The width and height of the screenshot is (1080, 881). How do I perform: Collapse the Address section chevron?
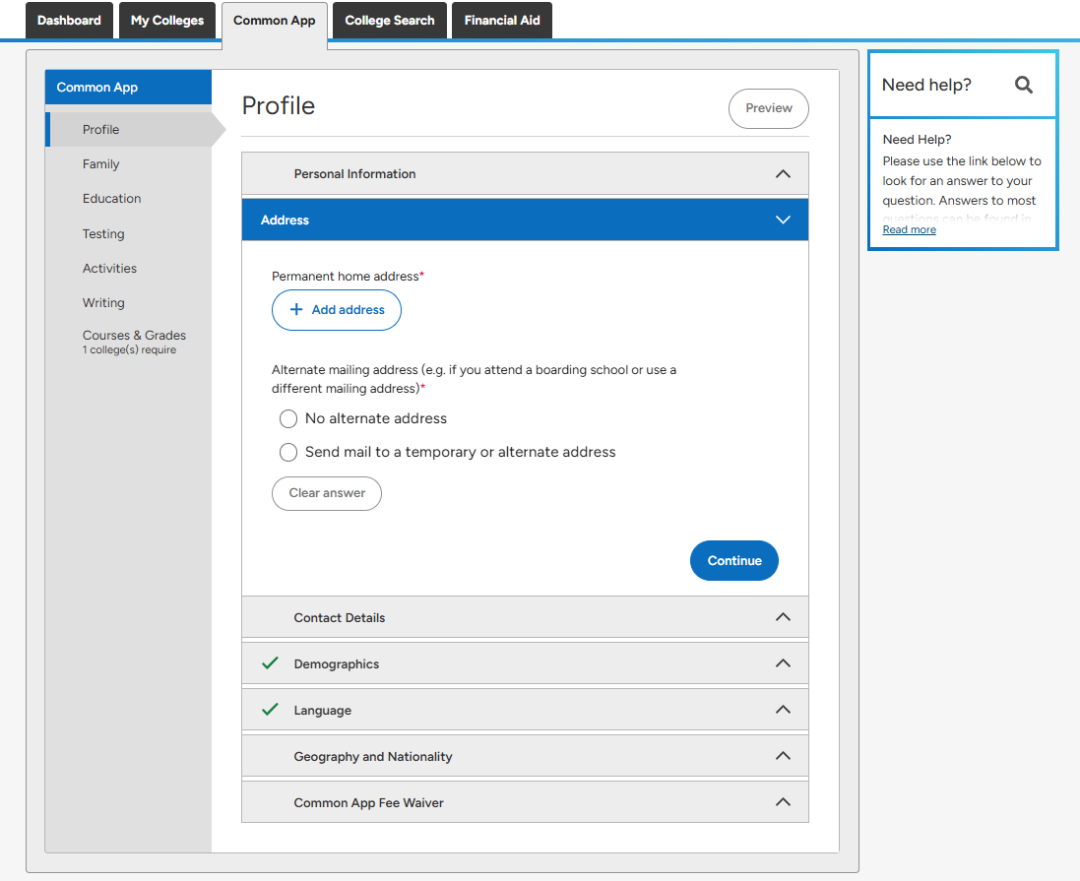783,220
